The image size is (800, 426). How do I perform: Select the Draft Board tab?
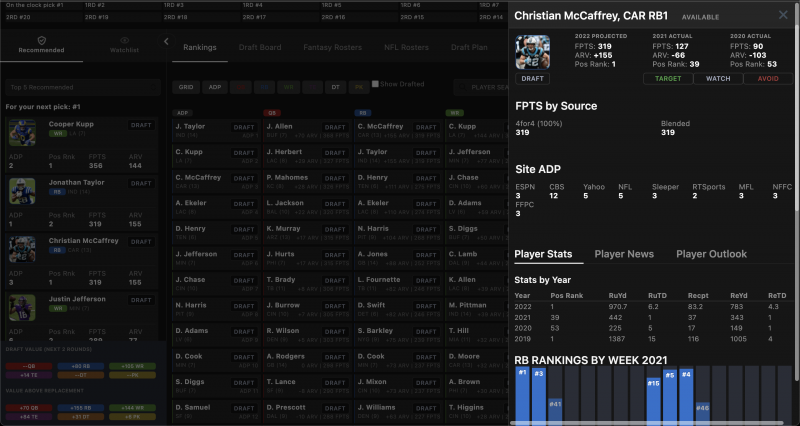(x=260, y=47)
